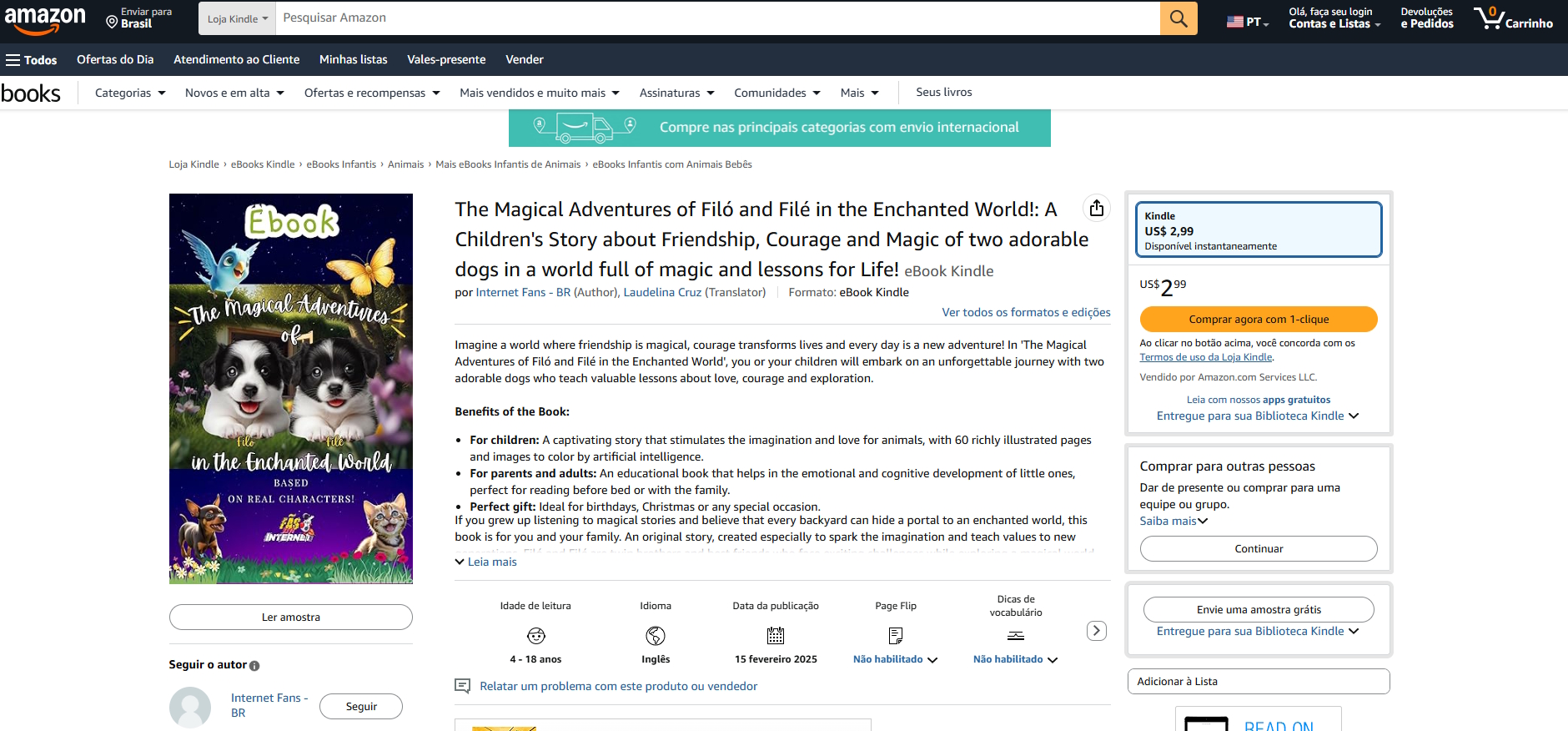Expand Ofertas e recompensas menu
Screen dimensions: 1568x731
(372, 93)
